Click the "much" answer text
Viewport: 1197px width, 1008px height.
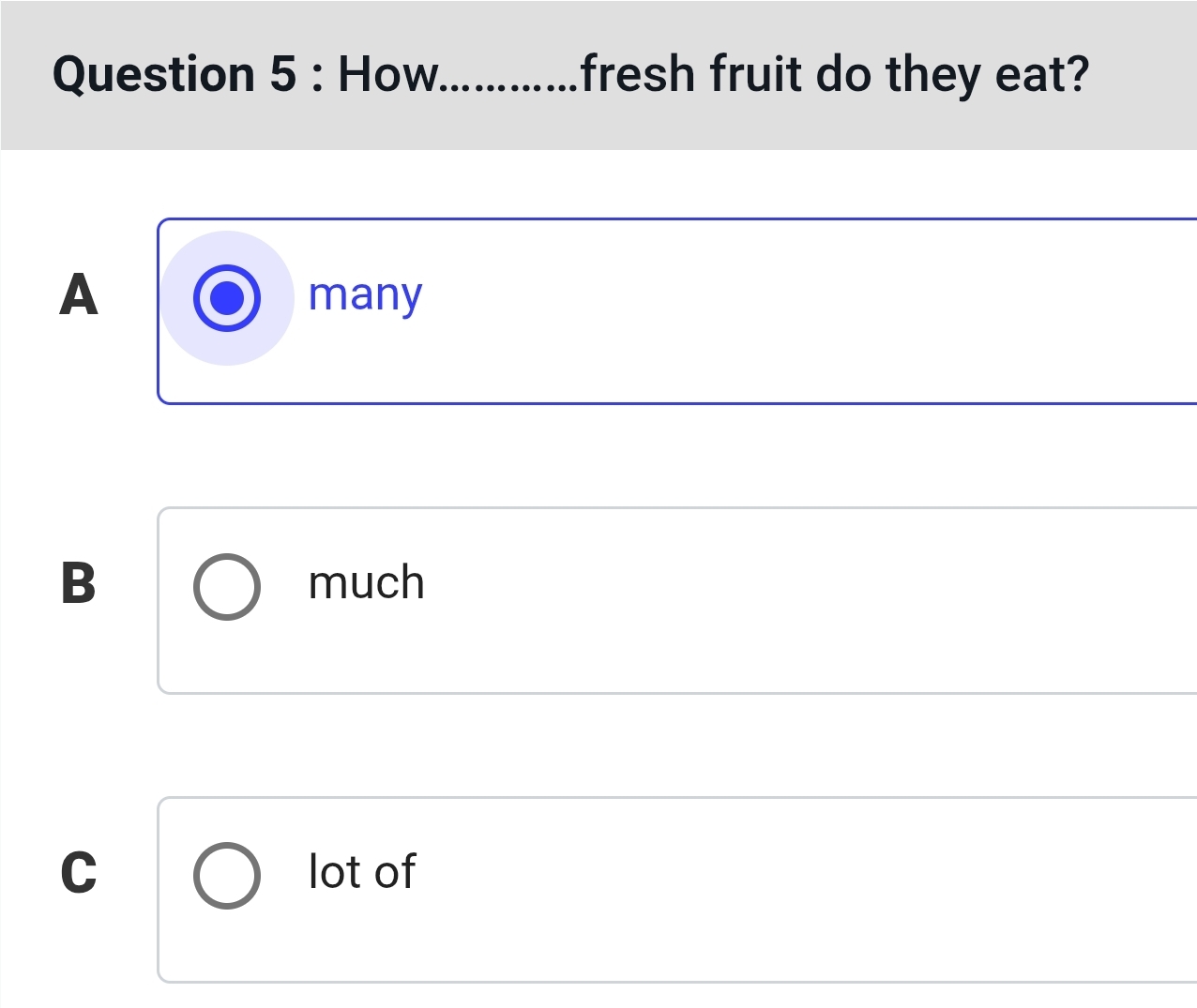click(x=367, y=583)
